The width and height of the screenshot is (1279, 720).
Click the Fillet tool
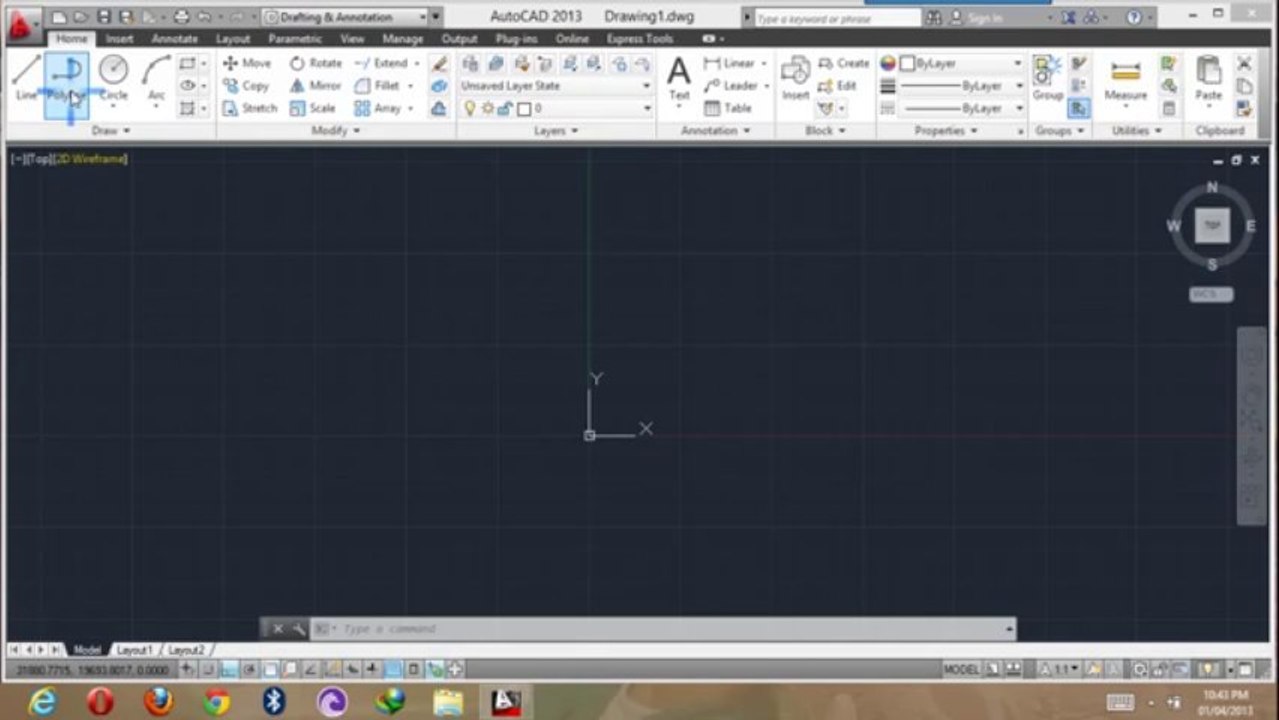(377, 86)
